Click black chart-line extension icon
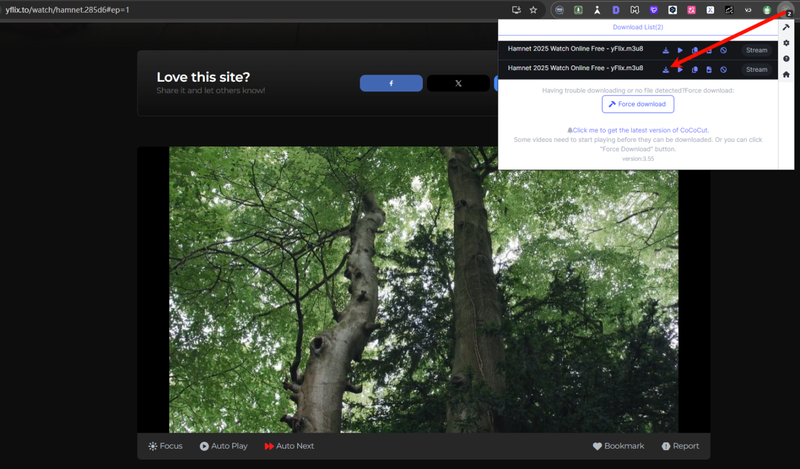The height and width of the screenshot is (469, 800). coord(729,10)
